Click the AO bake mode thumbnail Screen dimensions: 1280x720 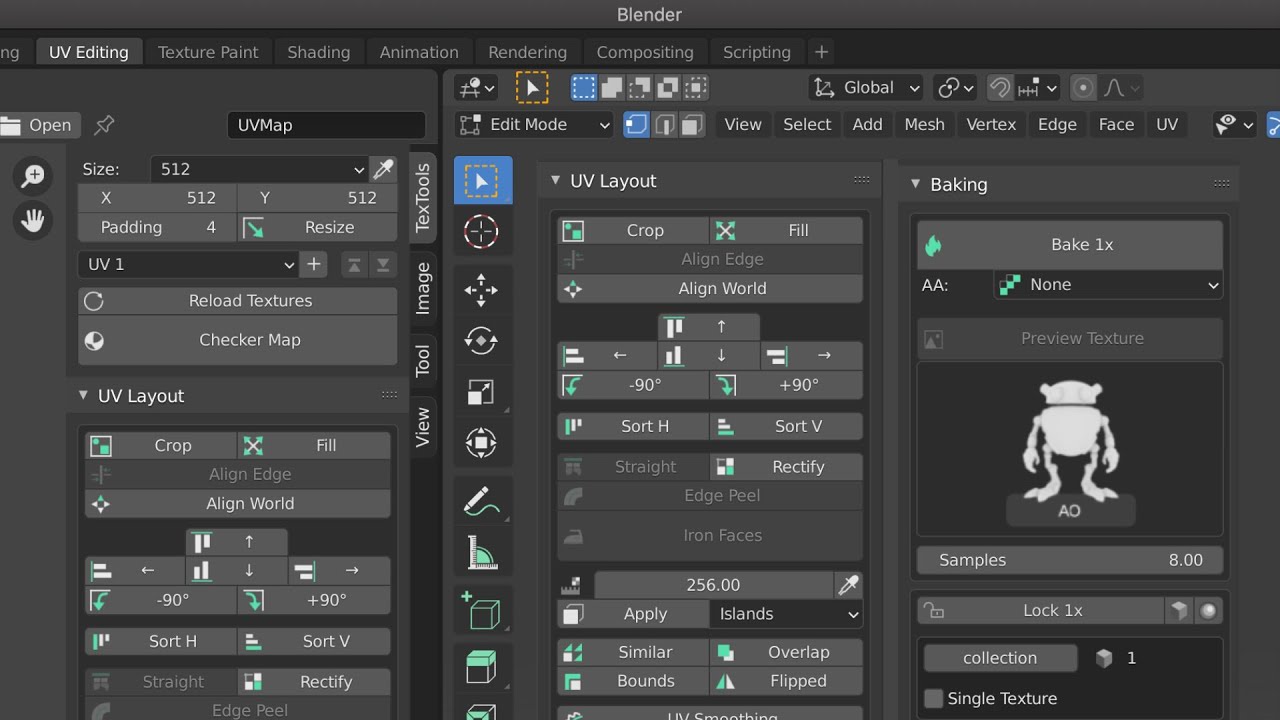pyautogui.click(x=1070, y=449)
